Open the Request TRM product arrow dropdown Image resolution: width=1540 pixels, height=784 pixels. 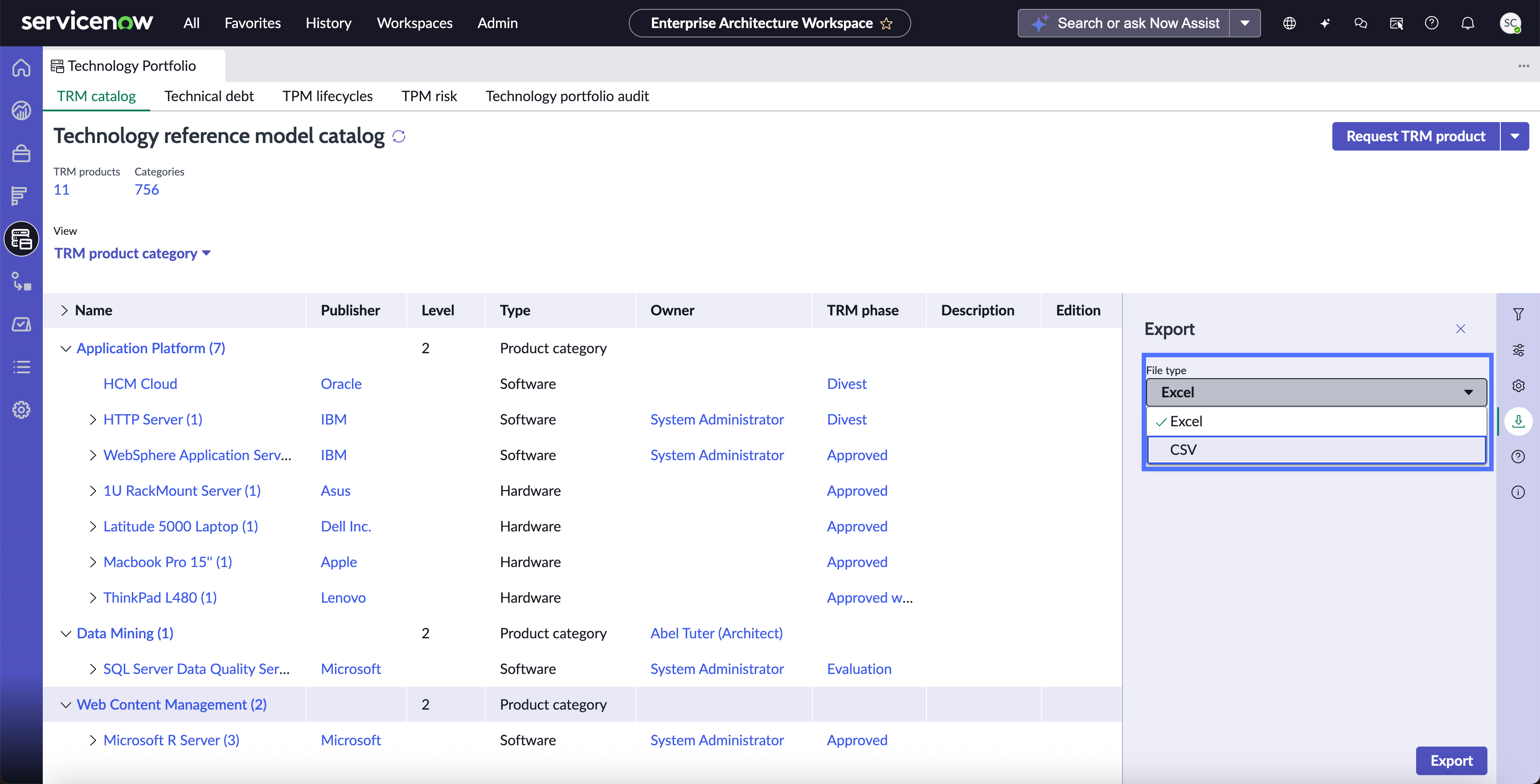coord(1515,137)
